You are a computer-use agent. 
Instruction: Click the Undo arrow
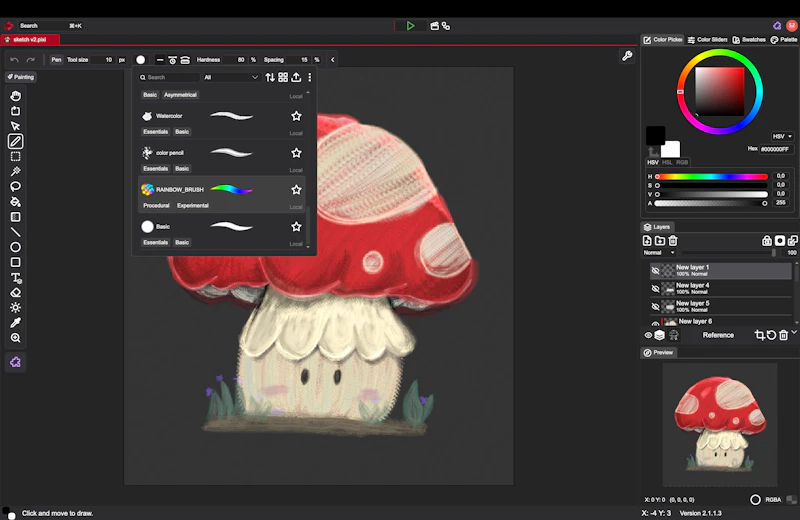(x=14, y=60)
